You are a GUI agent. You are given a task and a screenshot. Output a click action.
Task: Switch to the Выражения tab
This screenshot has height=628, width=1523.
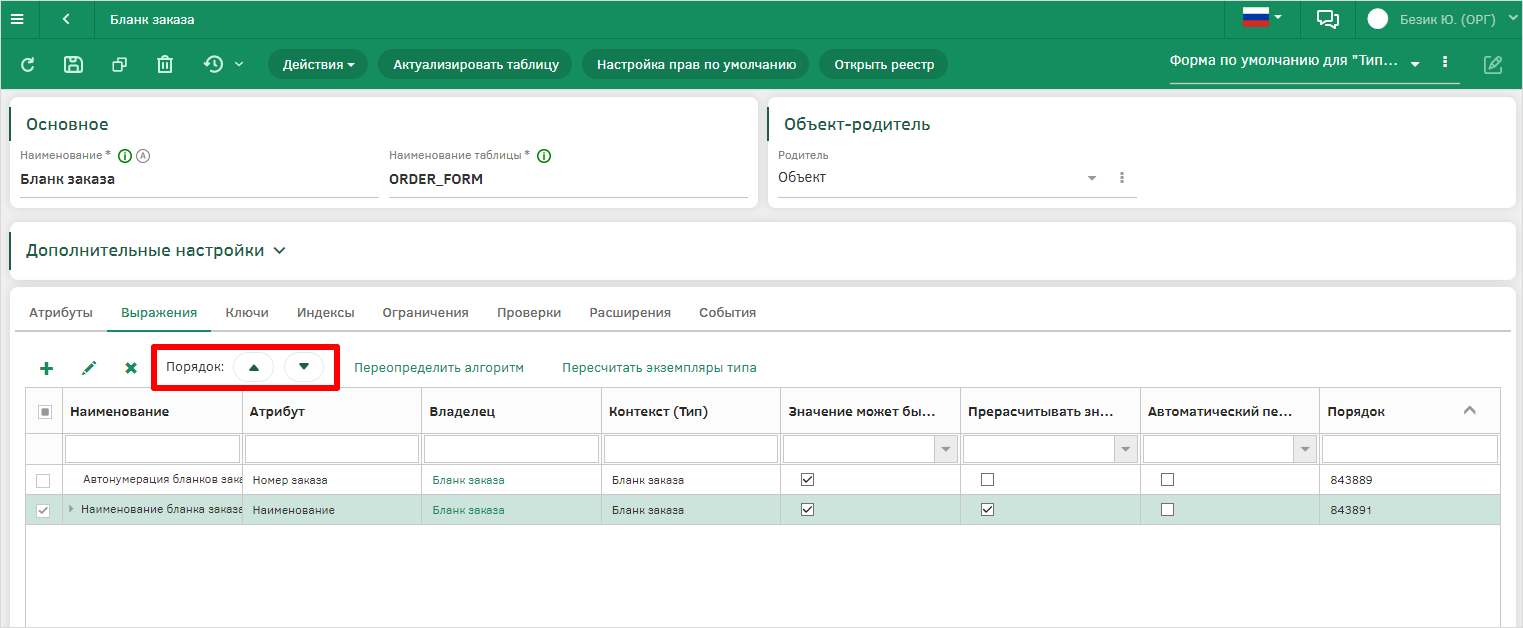tap(159, 313)
